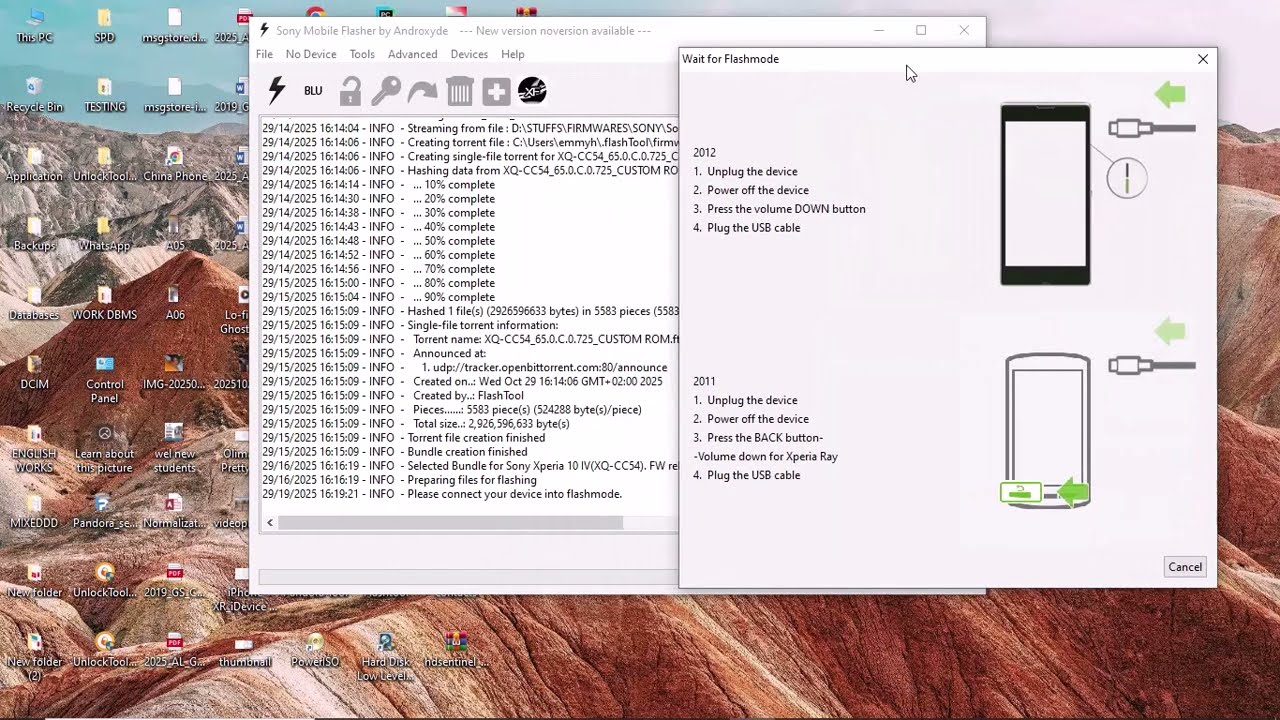This screenshot has width=1280, height=720.
Task: Click the plus bundle creation icon
Action: 496,91
